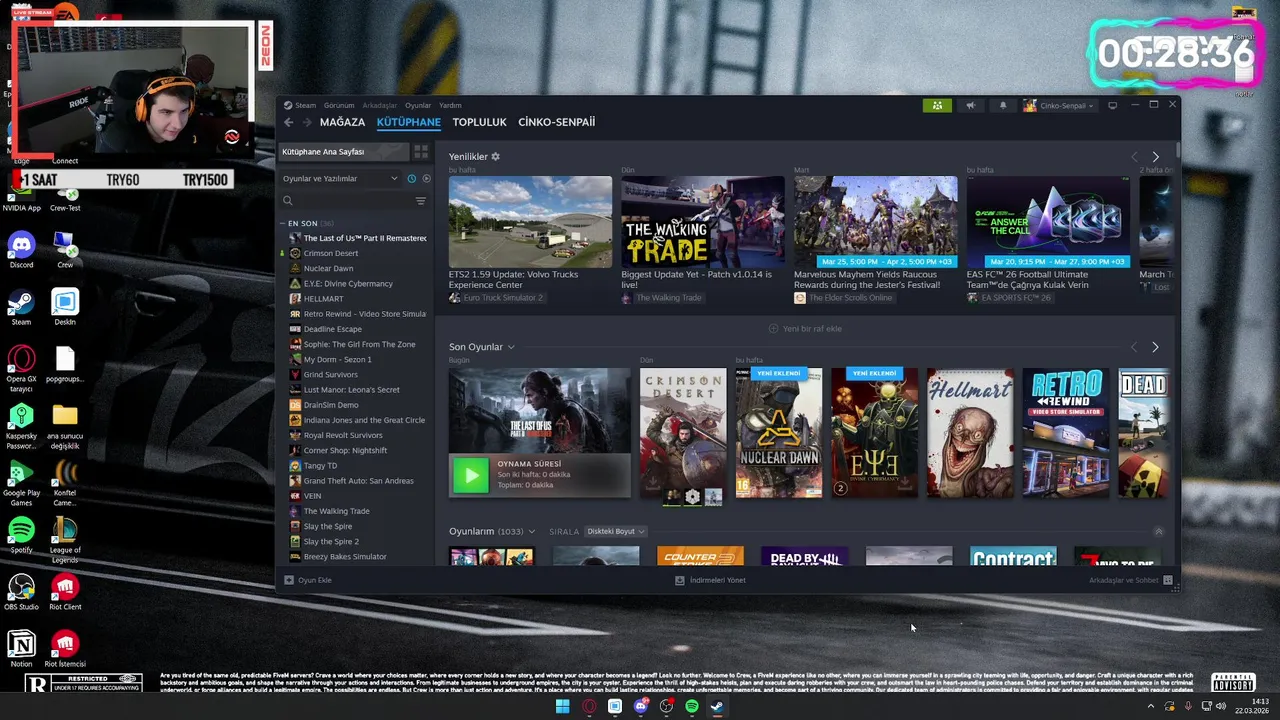Click the library search magnifier icon

pos(288,201)
